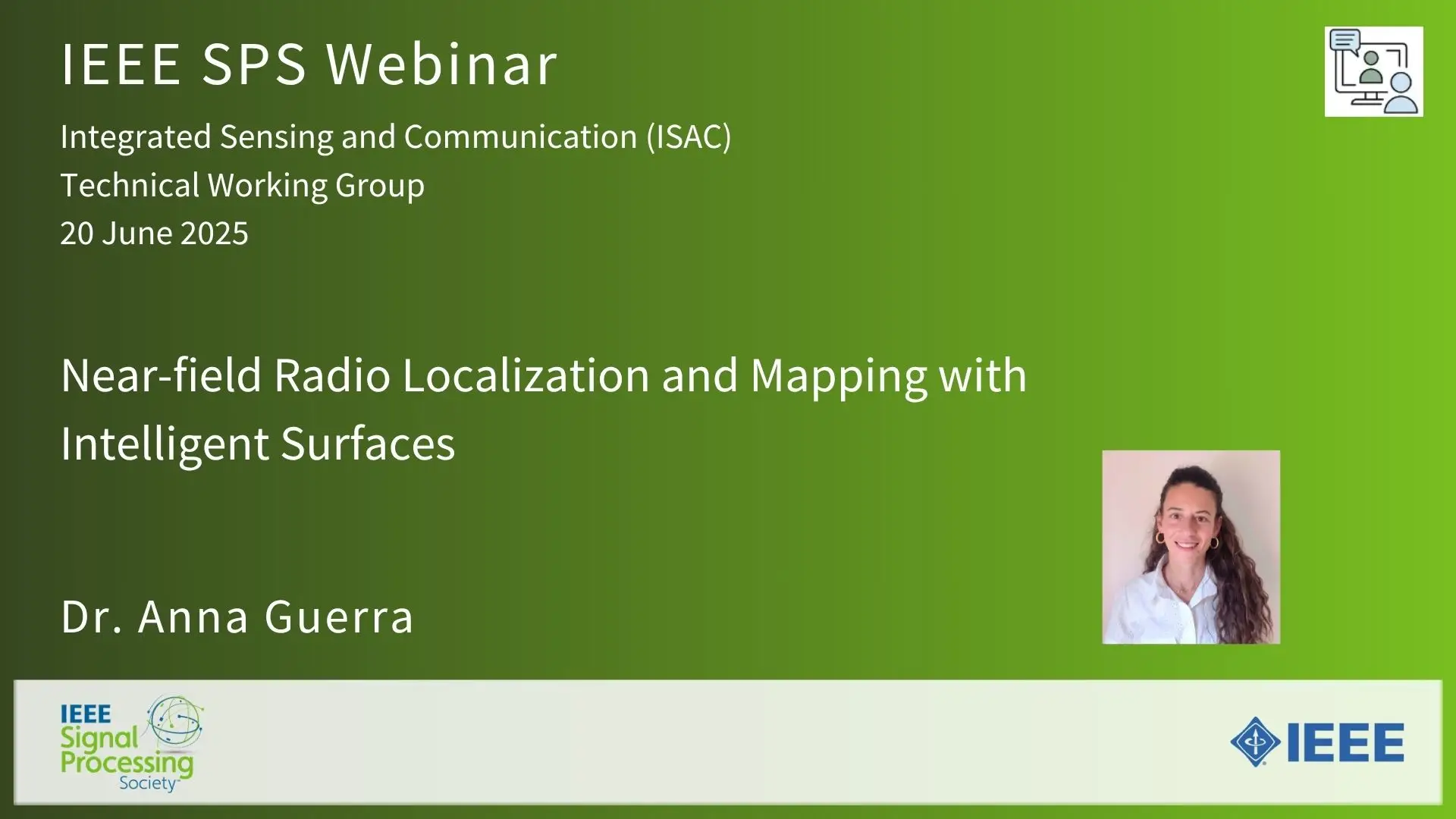1456x819 pixels.
Task: Click the webinar video-call icon top right
Action: (1373, 71)
